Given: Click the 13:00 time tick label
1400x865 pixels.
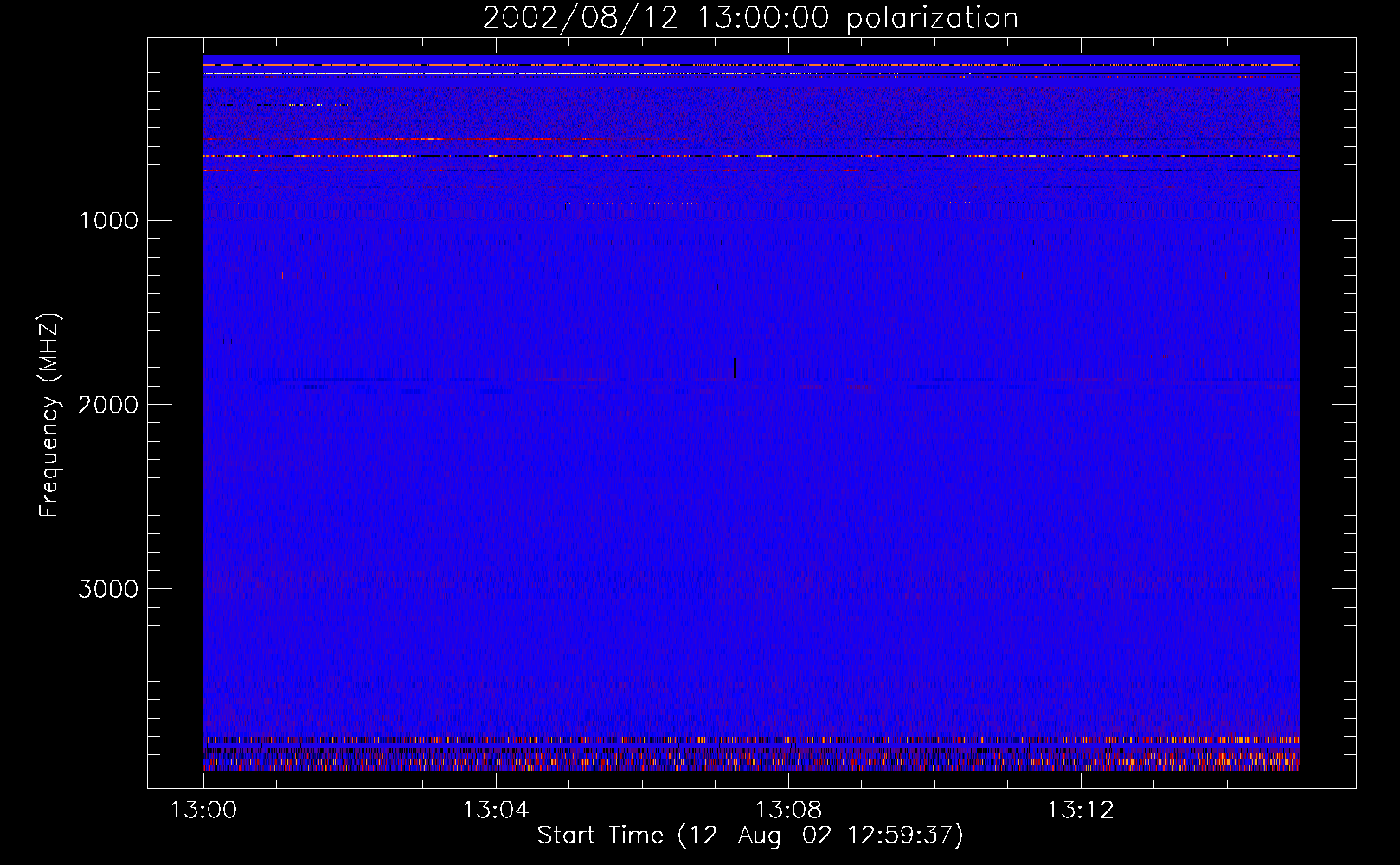Looking at the screenshot, I should [203, 811].
